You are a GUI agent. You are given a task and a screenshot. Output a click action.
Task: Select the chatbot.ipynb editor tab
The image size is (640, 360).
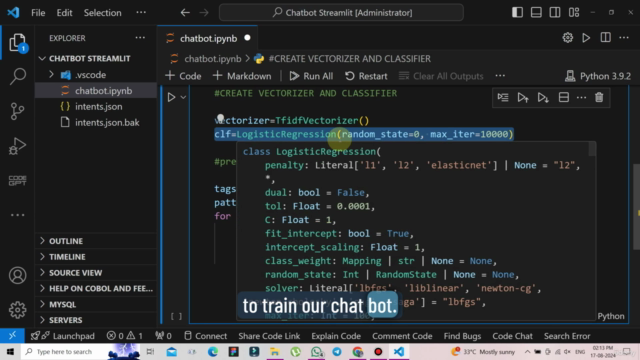click(207, 38)
